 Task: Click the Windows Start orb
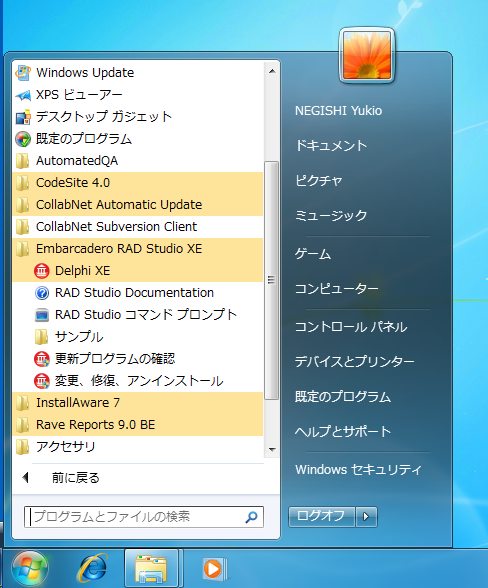pos(30,568)
